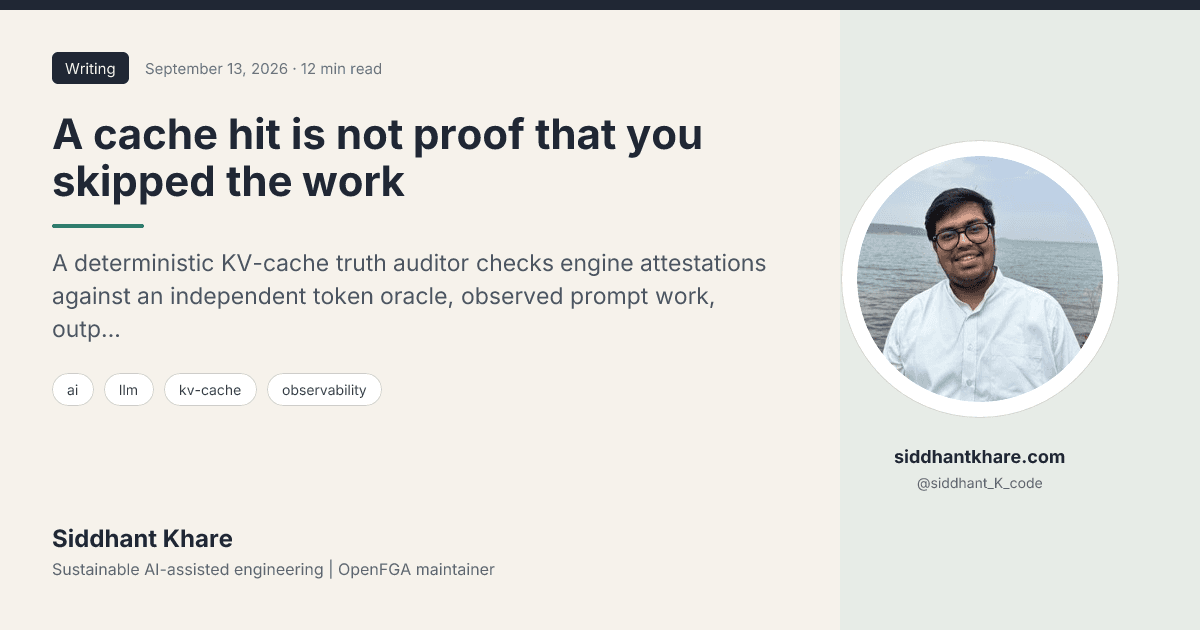The height and width of the screenshot is (630, 1200).
Task: Select the llm tag
Action: 128,390
